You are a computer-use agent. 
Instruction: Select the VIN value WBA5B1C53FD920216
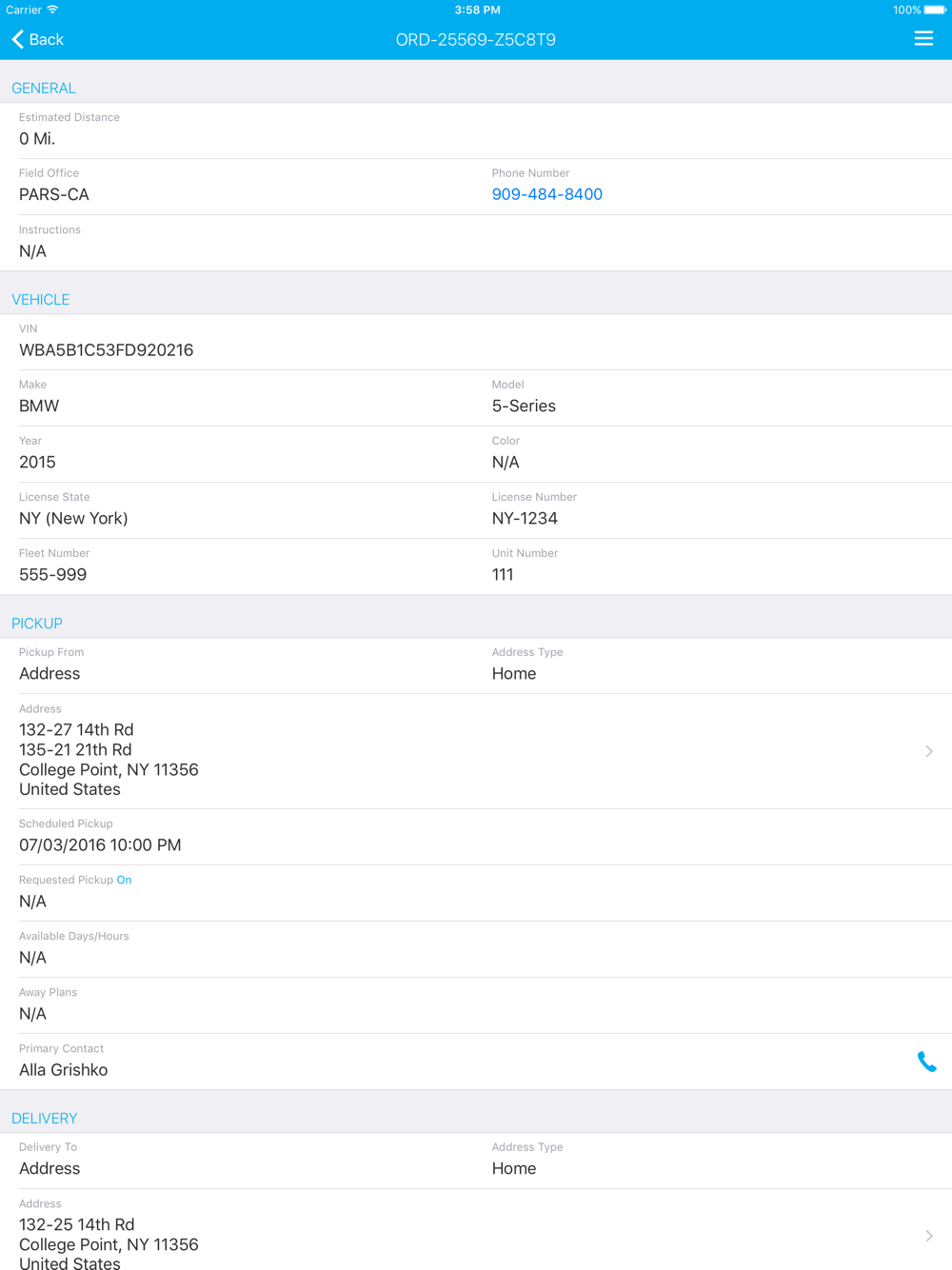106,350
